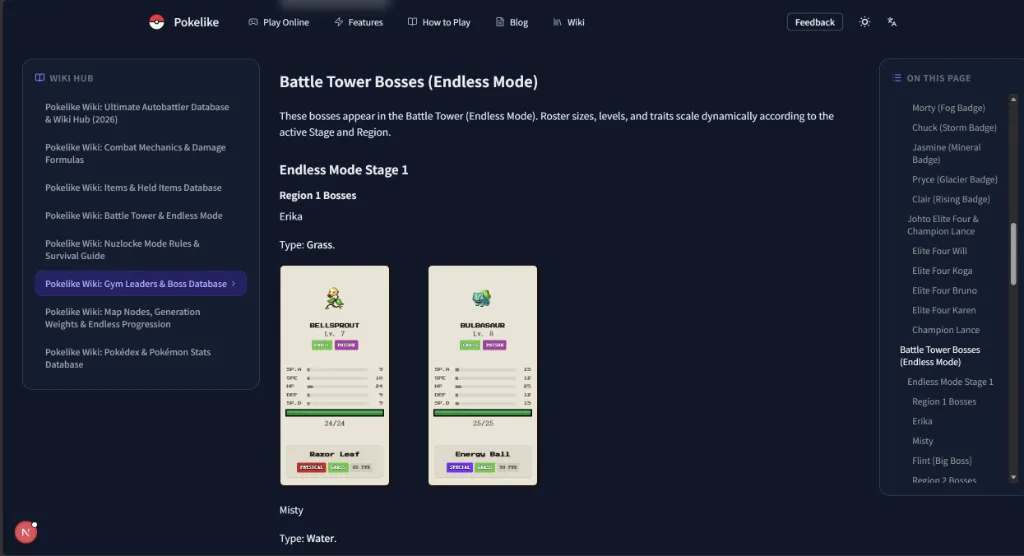Viewport: 1024px width, 556px height.
Task: Jump to Elite Four Bruno section
Action: (944, 290)
